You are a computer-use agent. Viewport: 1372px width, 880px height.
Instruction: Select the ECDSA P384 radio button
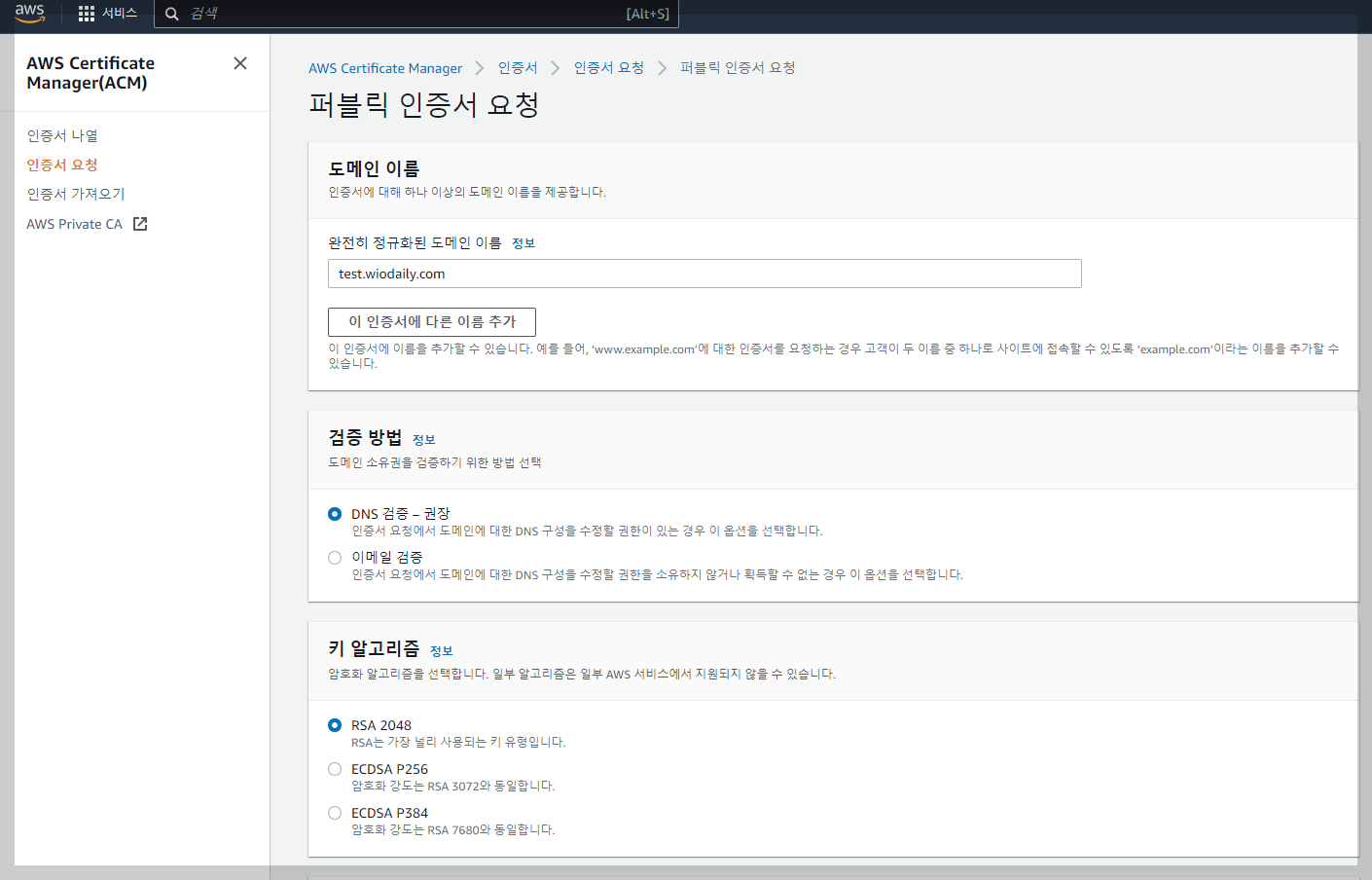335,813
